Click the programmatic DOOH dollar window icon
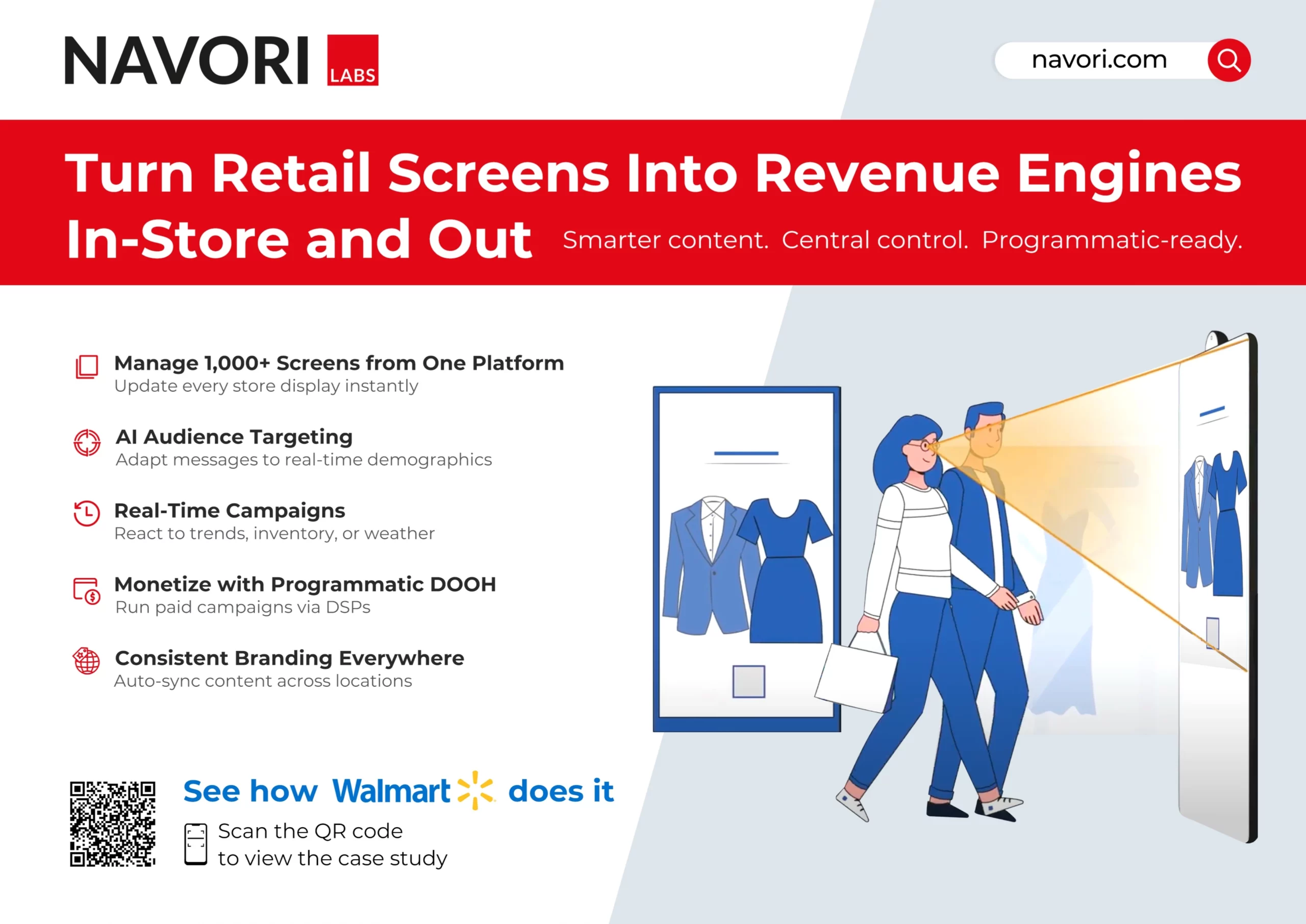The image size is (1306, 924). click(x=87, y=591)
